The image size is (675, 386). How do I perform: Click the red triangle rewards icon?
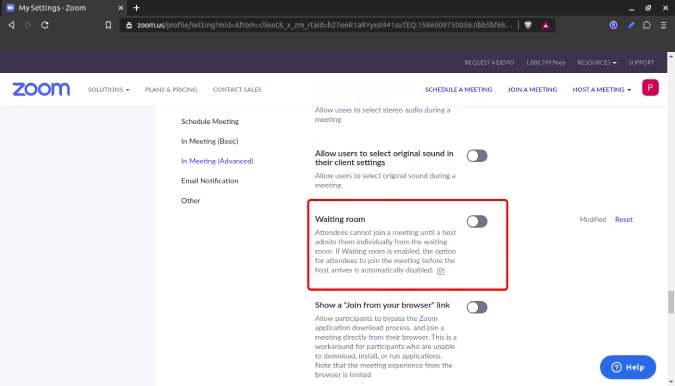(545, 25)
